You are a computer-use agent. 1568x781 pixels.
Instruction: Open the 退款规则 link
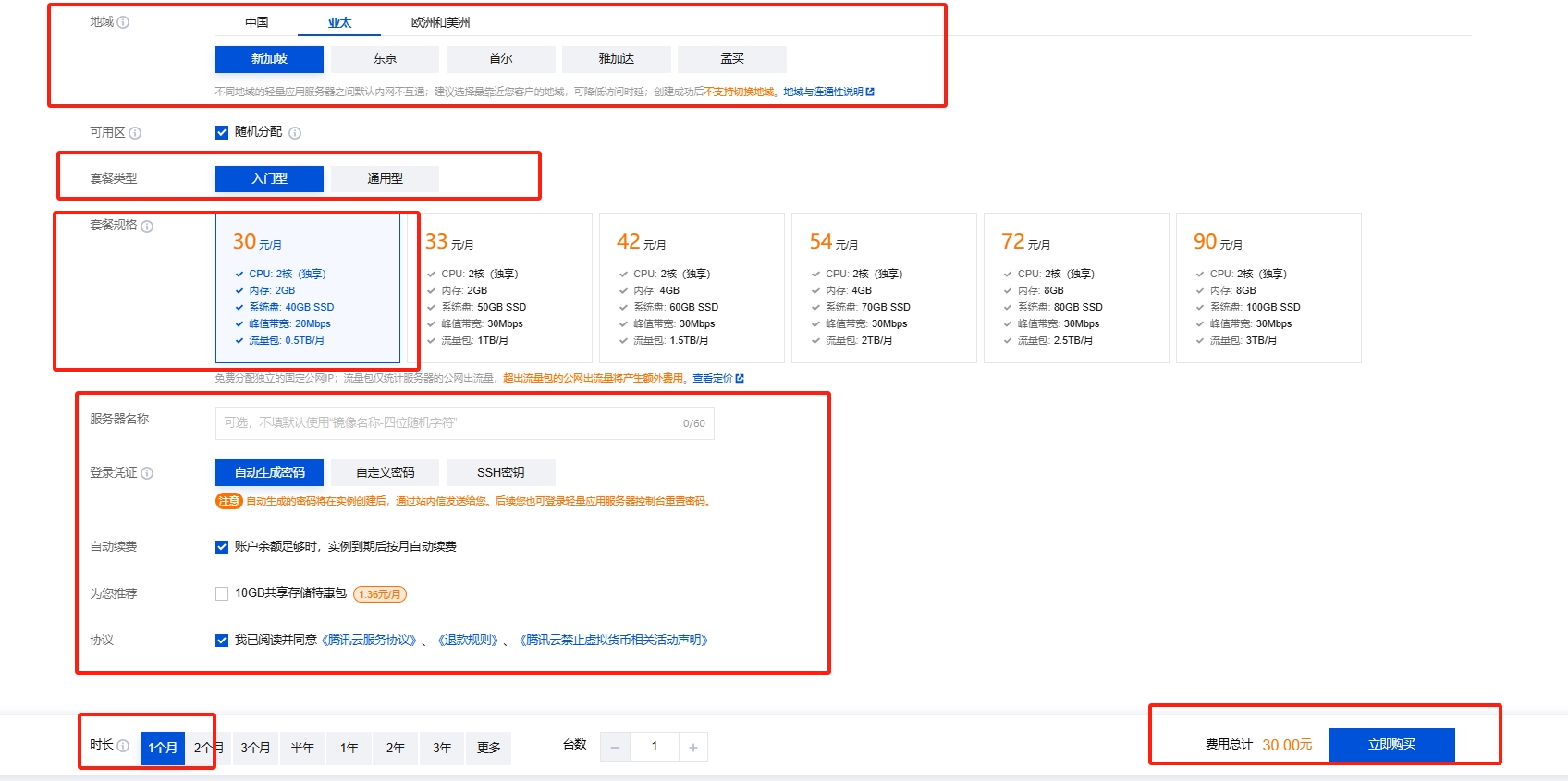pyautogui.click(x=469, y=641)
